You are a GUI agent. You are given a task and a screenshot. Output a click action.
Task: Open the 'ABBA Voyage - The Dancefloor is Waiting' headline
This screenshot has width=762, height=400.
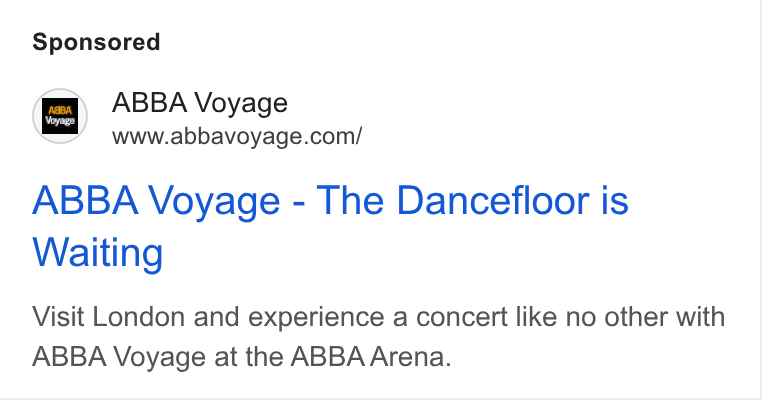330,226
